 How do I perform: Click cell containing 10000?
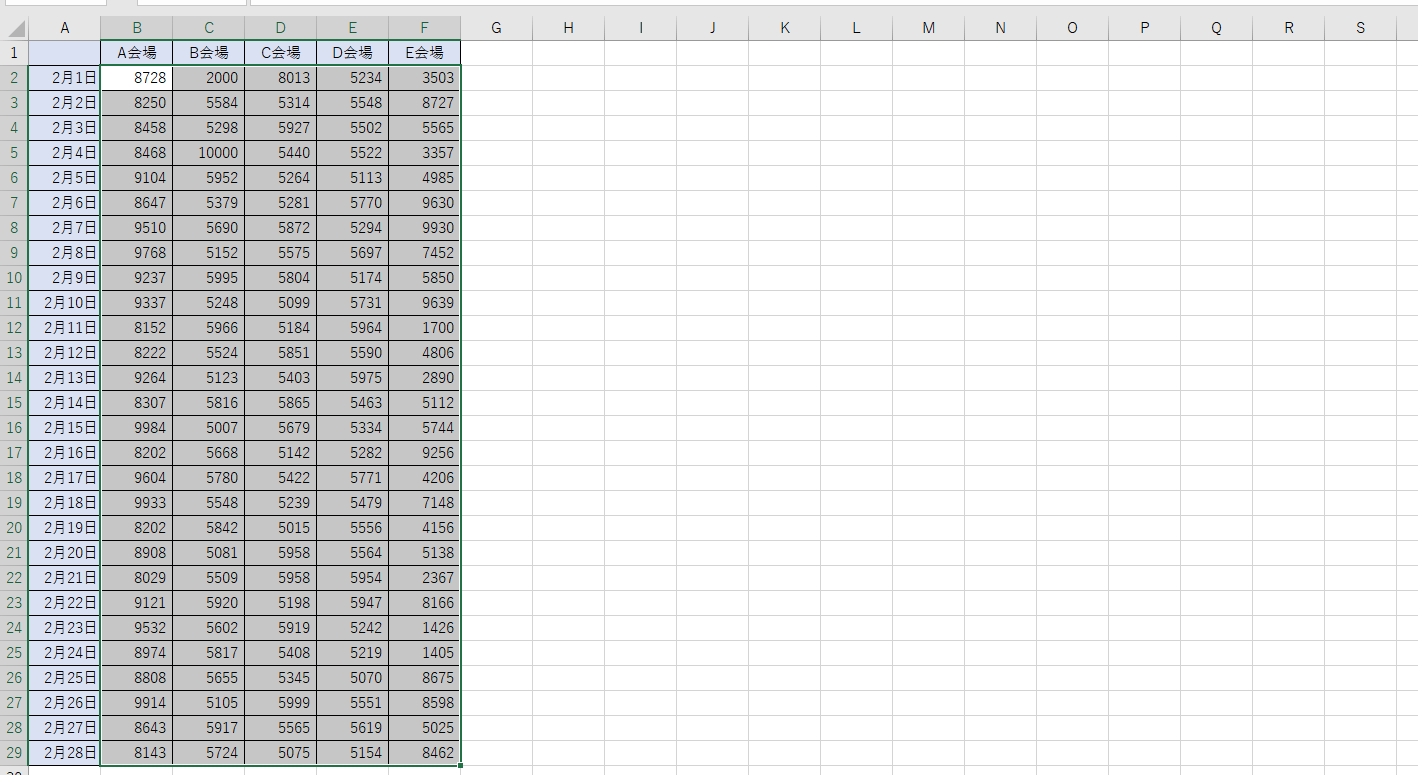(x=209, y=153)
